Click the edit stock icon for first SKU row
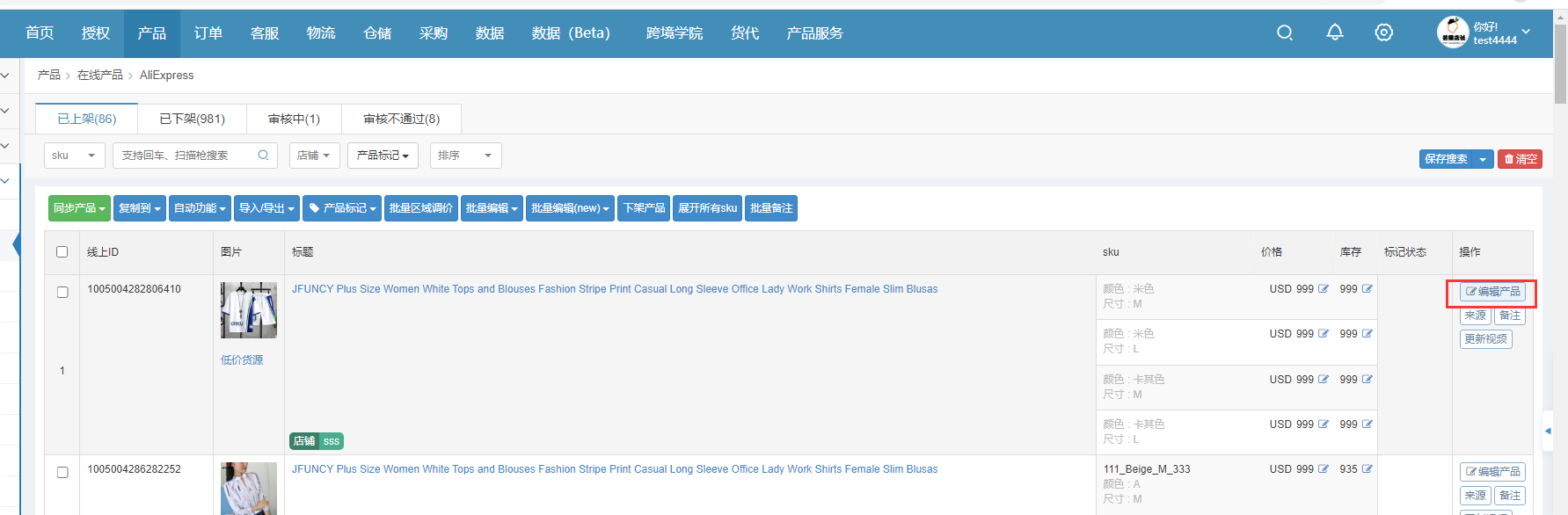Screen dimensions: 1568x515 (x=1367, y=289)
